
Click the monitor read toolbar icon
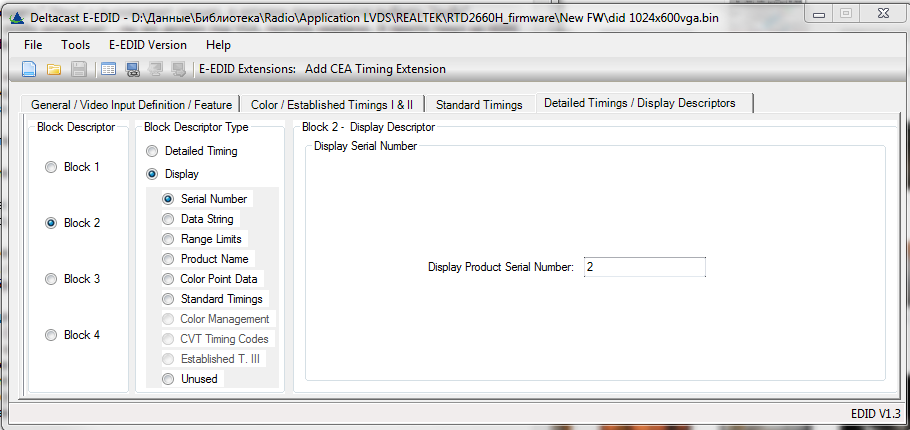[x=132, y=69]
